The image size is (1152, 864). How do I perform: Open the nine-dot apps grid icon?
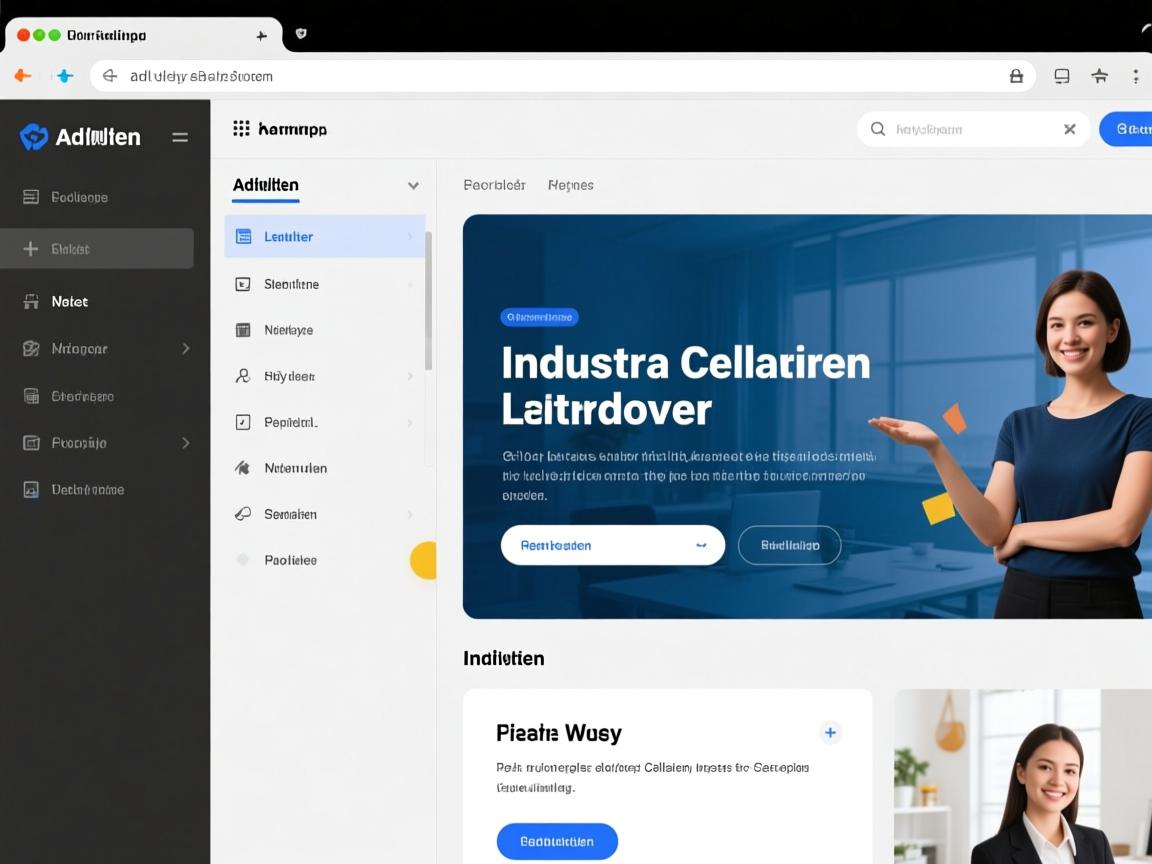click(x=241, y=128)
